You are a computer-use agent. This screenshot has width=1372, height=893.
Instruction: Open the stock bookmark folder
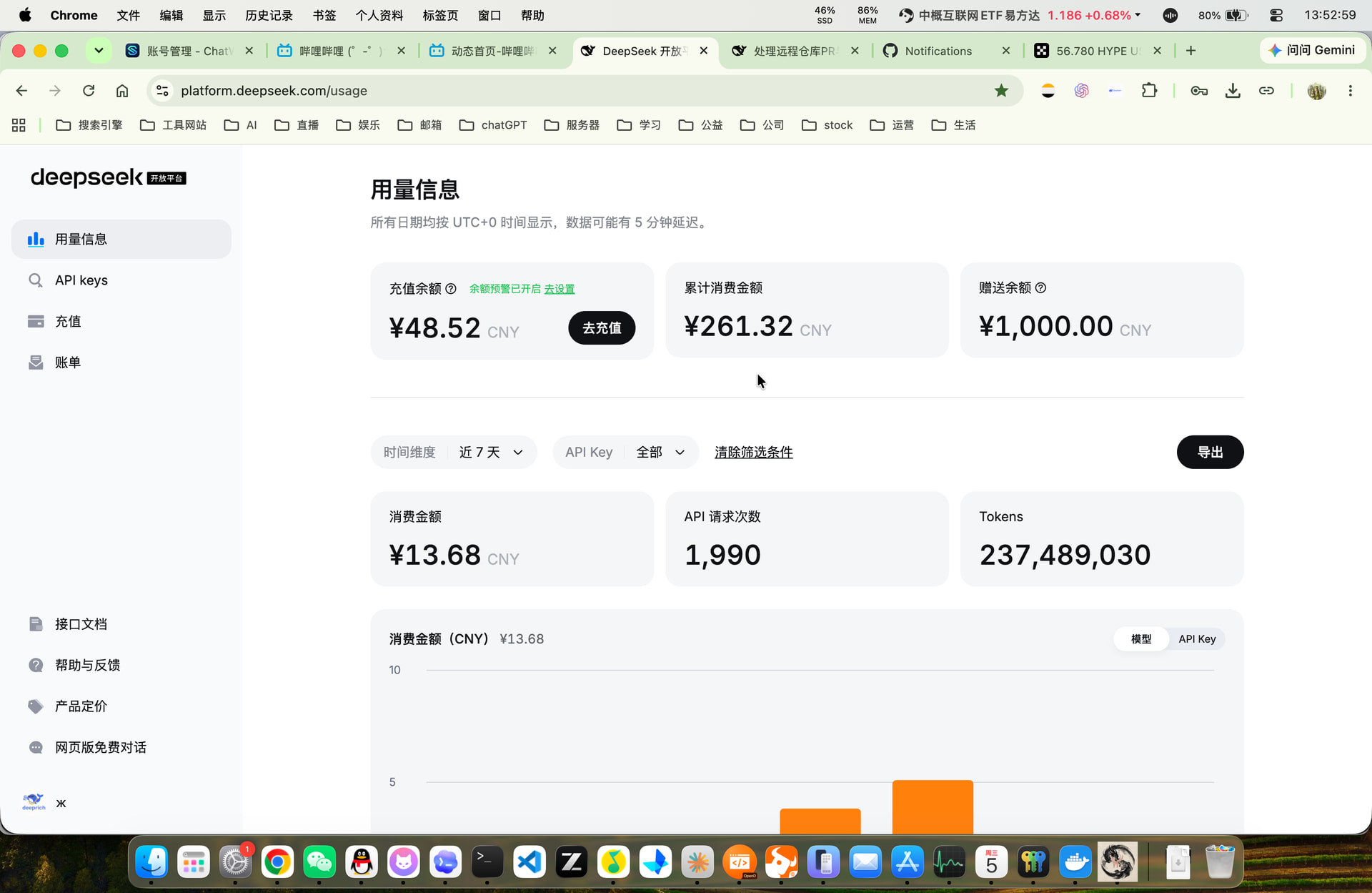pyautogui.click(x=827, y=125)
